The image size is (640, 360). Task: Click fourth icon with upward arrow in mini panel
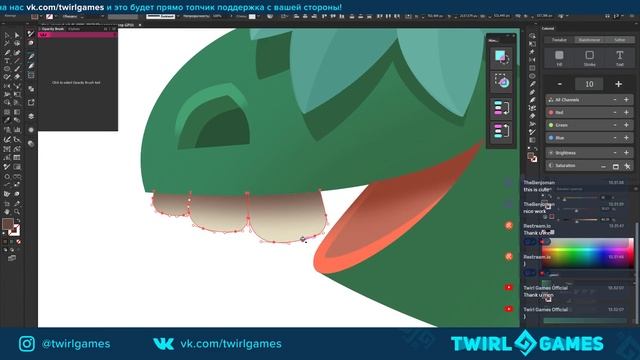pos(501,131)
